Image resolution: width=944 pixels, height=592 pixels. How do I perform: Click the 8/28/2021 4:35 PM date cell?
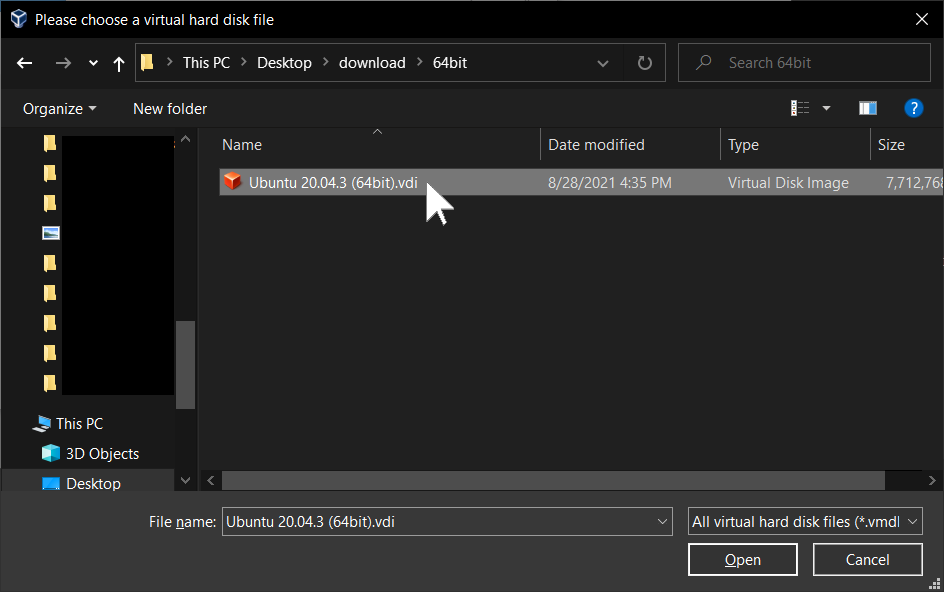click(x=609, y=182)
